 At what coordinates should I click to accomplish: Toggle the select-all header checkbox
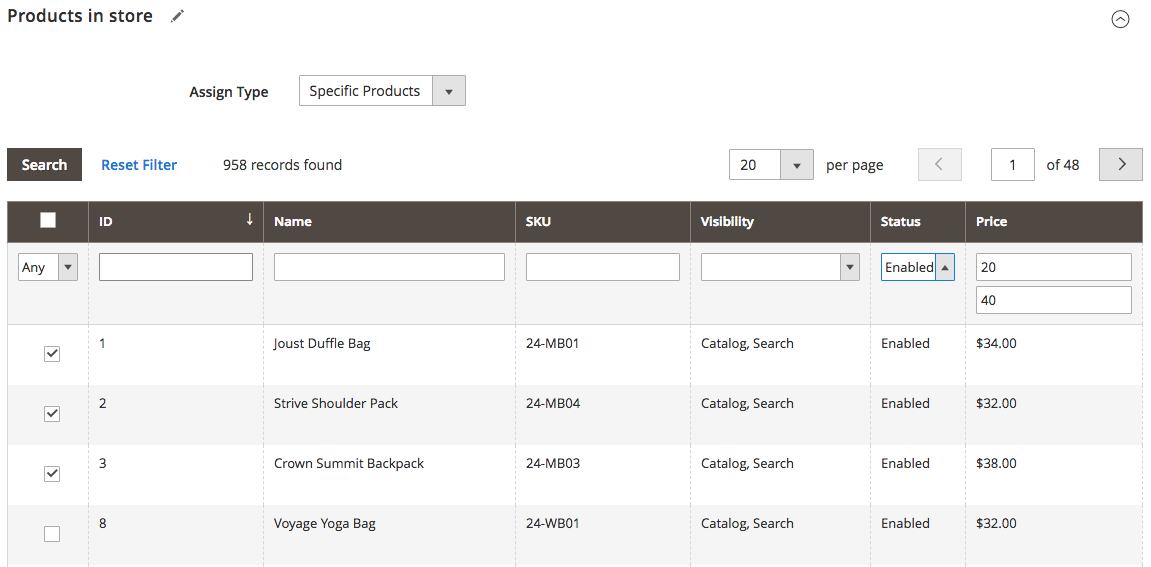(x=48, y=220)
